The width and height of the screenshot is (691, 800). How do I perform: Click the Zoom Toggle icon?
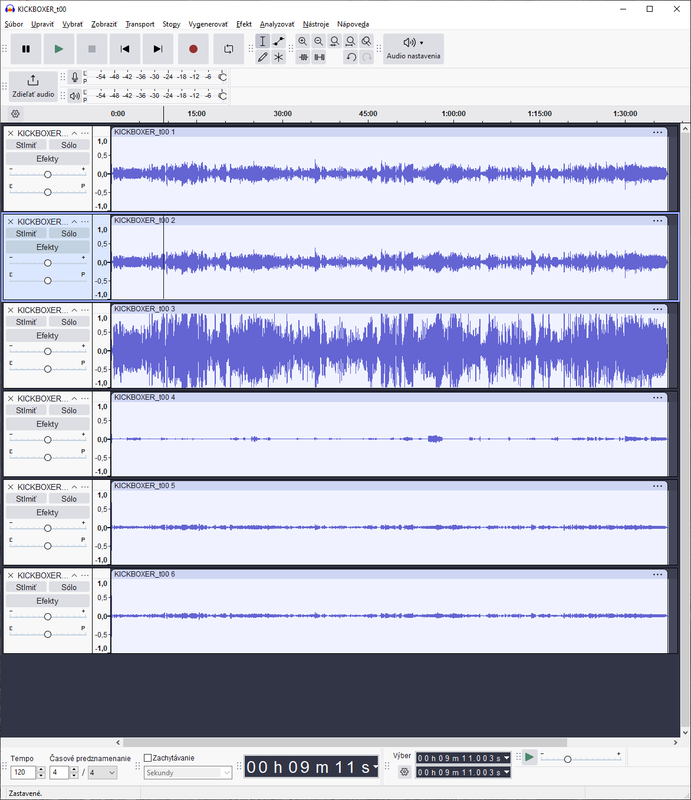pos(366,41)
